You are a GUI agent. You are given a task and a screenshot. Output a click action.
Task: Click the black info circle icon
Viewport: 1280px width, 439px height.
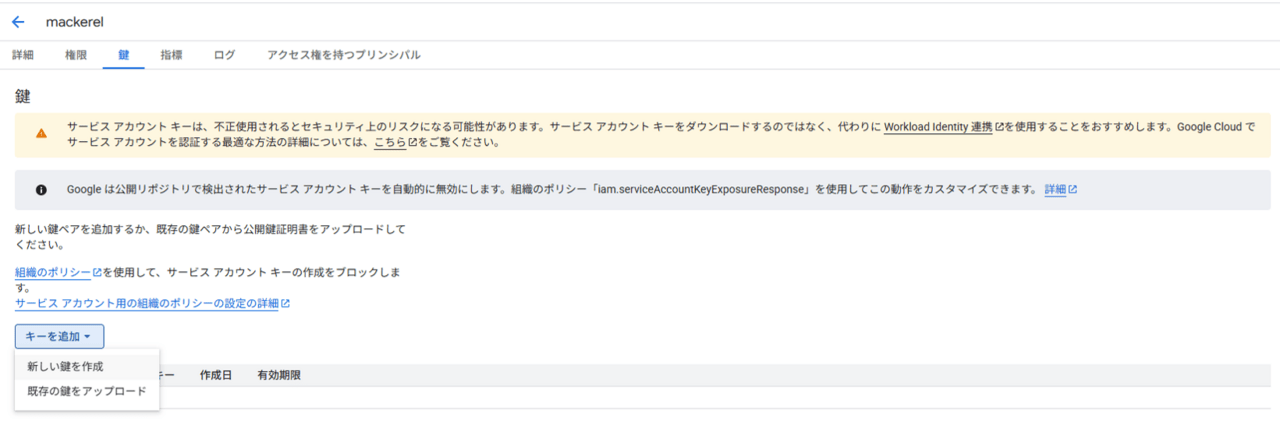click(x=41, y=189)
